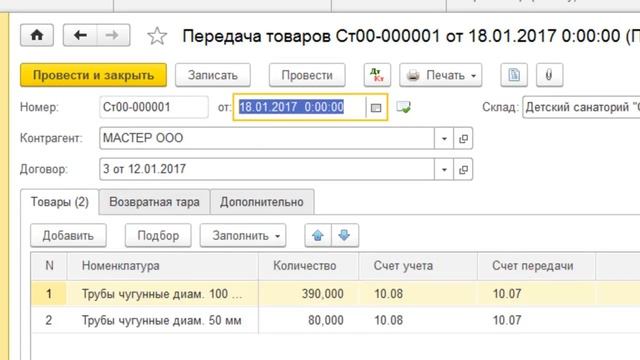Viewport: 640px width, 360px height.
Task: Click the Контрагент field МАСТЕР ООО
Action: 267,138
